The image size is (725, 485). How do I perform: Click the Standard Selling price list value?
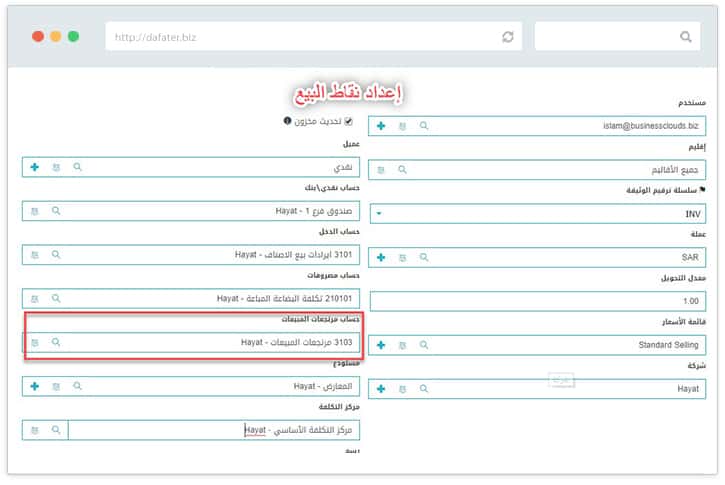pos(668,345)
